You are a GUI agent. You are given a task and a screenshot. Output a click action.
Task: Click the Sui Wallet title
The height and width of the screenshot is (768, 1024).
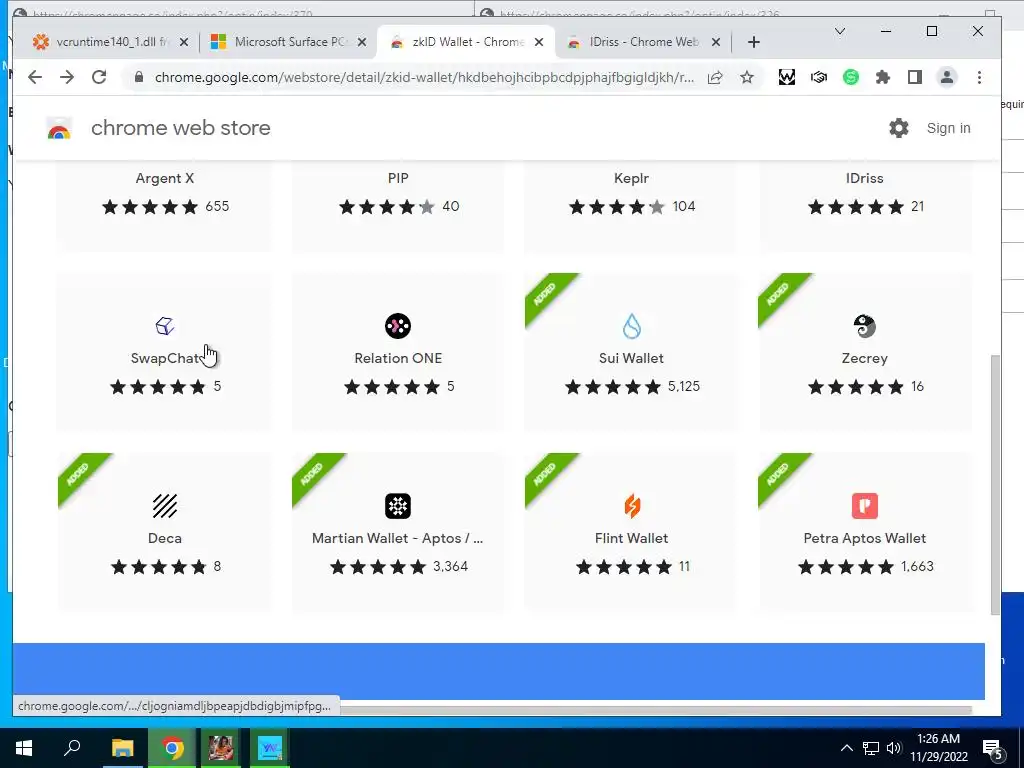point(632,358)
